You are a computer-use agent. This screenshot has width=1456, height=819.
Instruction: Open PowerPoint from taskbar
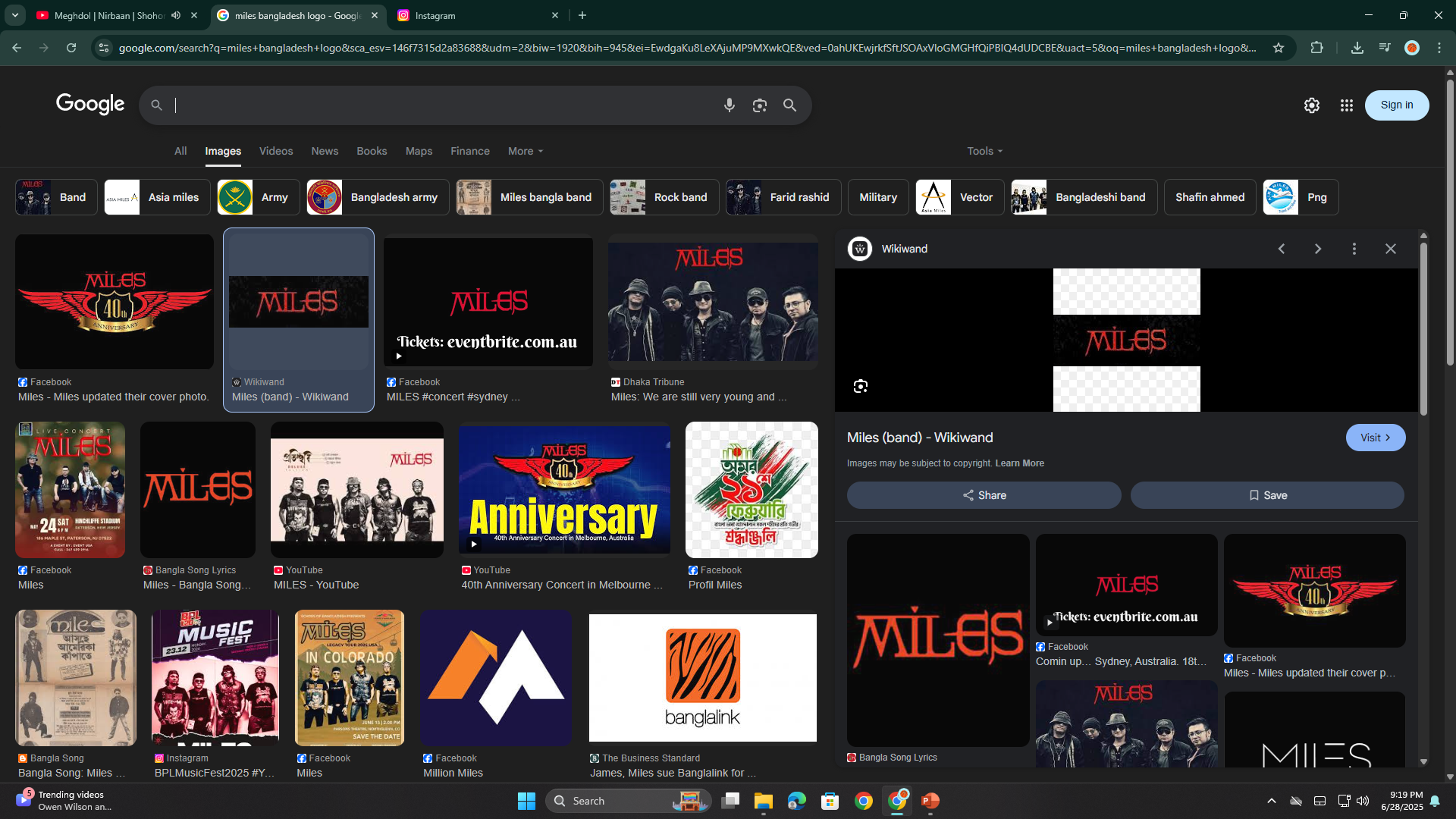[x=930, y=801]
